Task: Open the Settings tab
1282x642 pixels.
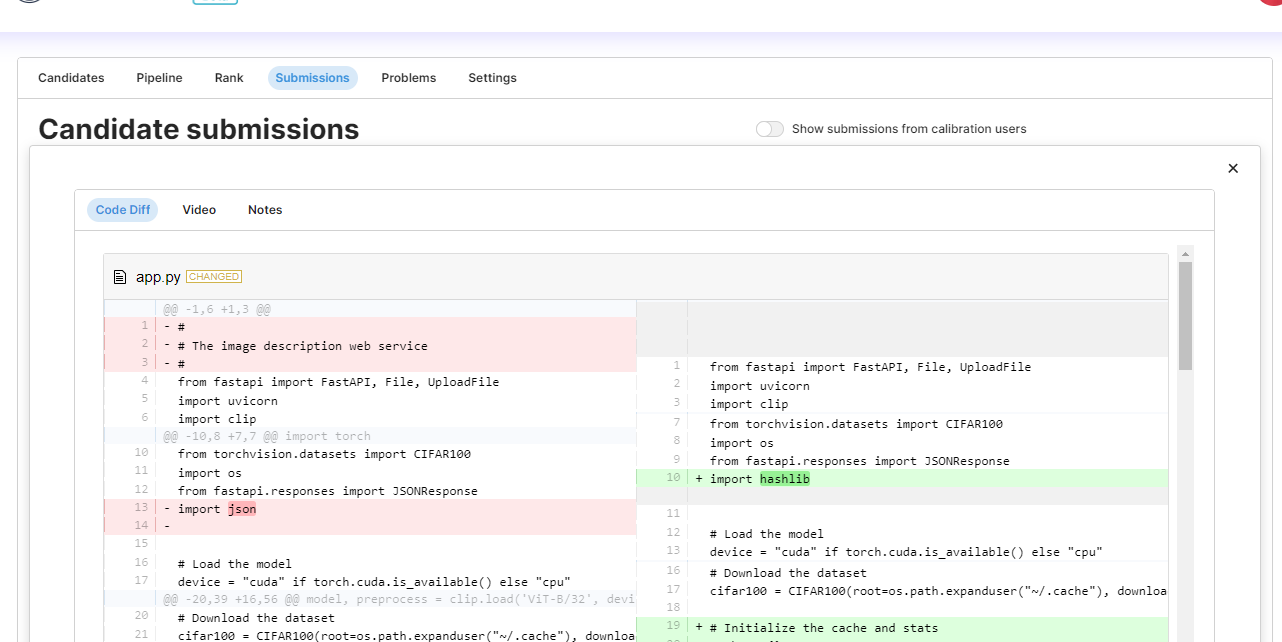Action: pos(492,78)
